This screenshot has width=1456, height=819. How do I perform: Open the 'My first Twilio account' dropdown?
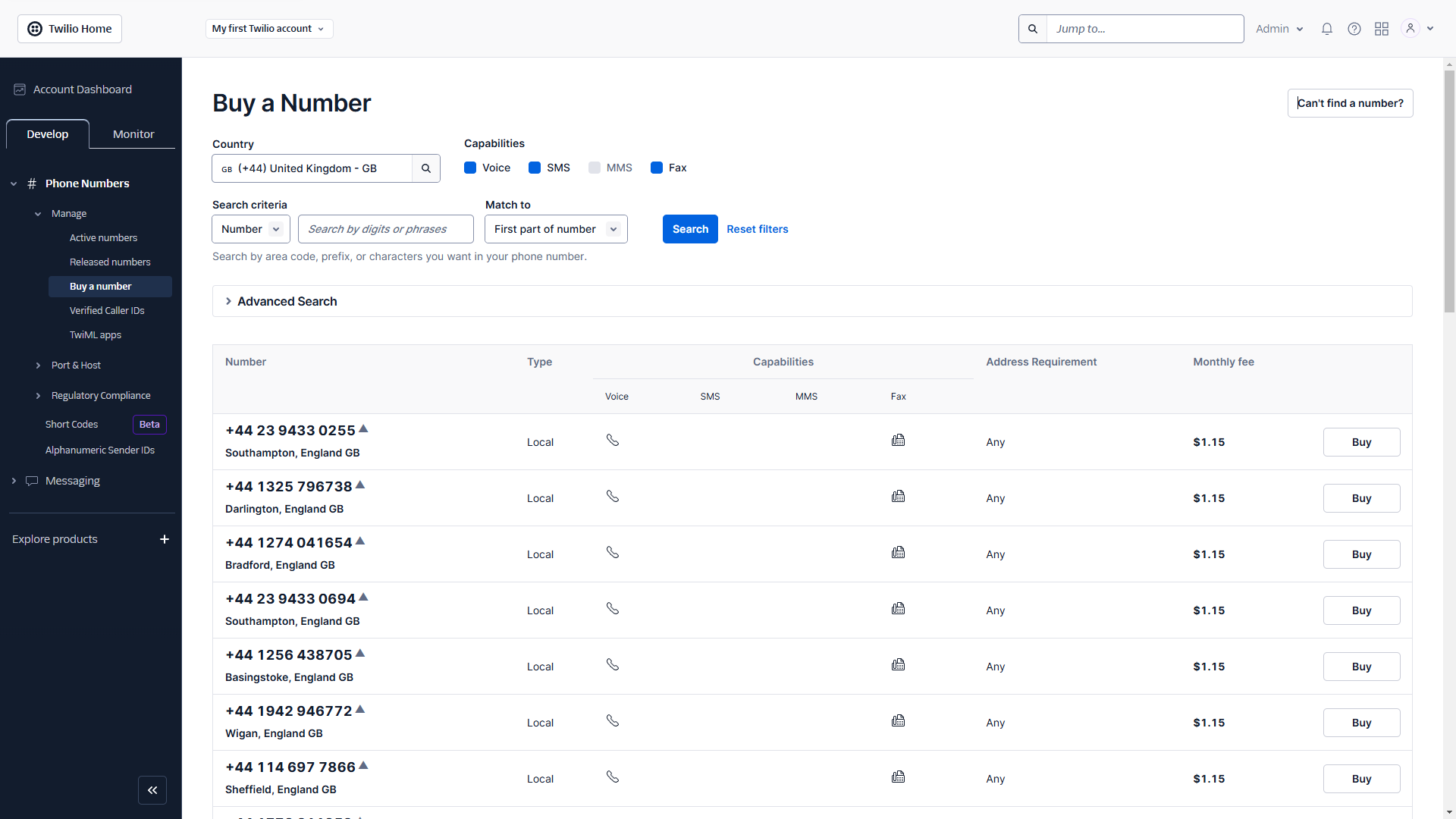[x=268, y=28]
